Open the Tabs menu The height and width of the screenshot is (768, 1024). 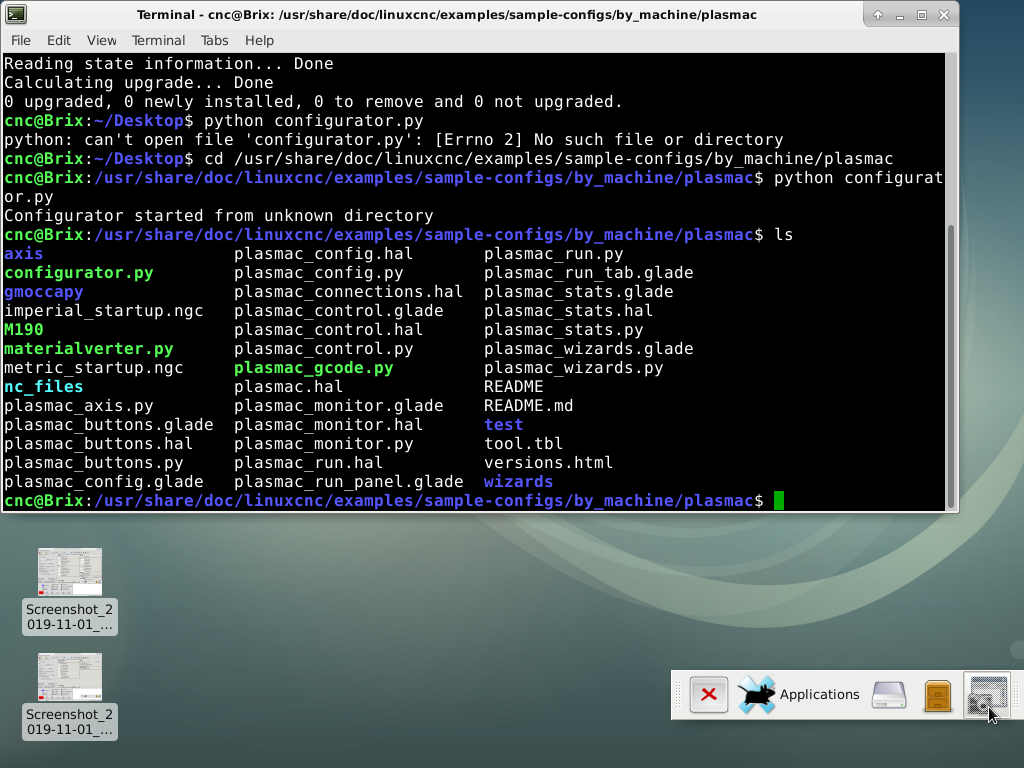click(214, 40)
